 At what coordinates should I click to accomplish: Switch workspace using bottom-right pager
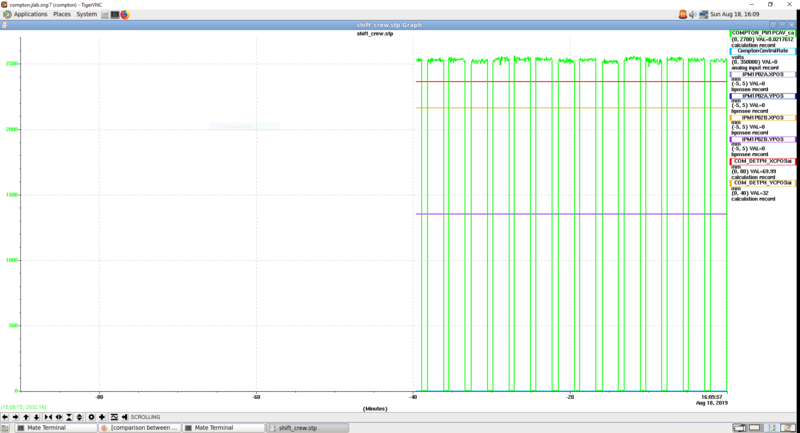(x=764, y=428)
